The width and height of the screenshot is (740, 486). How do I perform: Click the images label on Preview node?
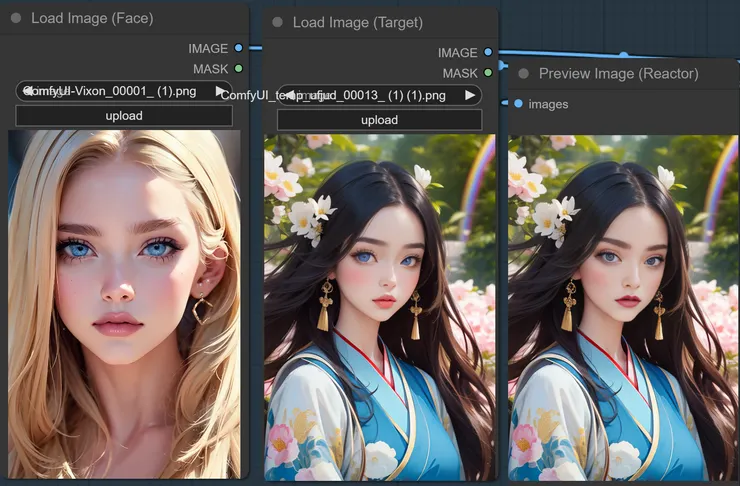point(548,104)
